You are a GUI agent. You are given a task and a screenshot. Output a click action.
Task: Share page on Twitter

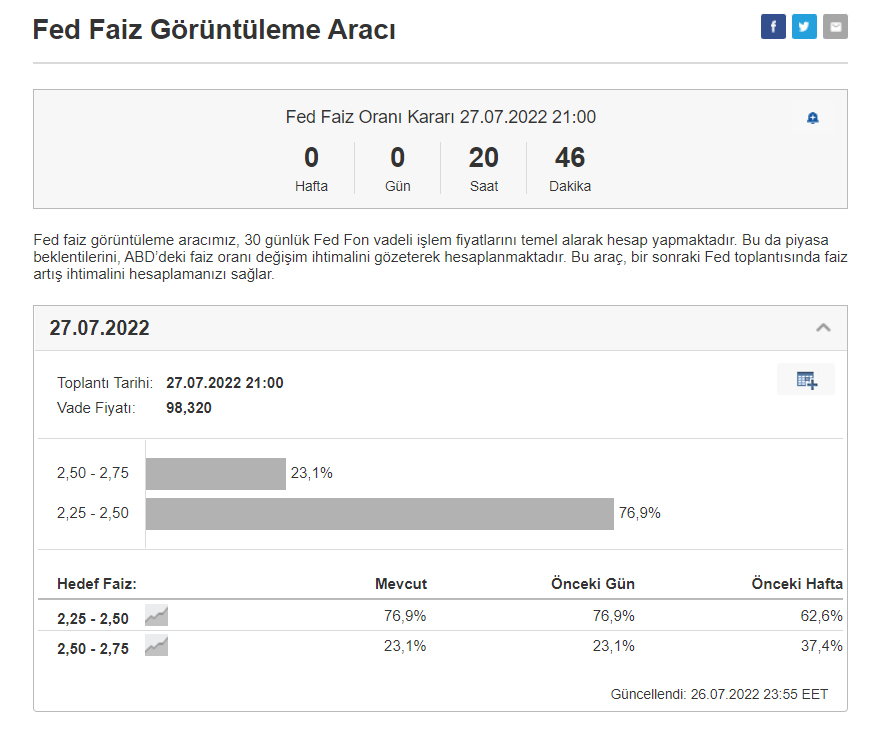[x=804, y=27]
